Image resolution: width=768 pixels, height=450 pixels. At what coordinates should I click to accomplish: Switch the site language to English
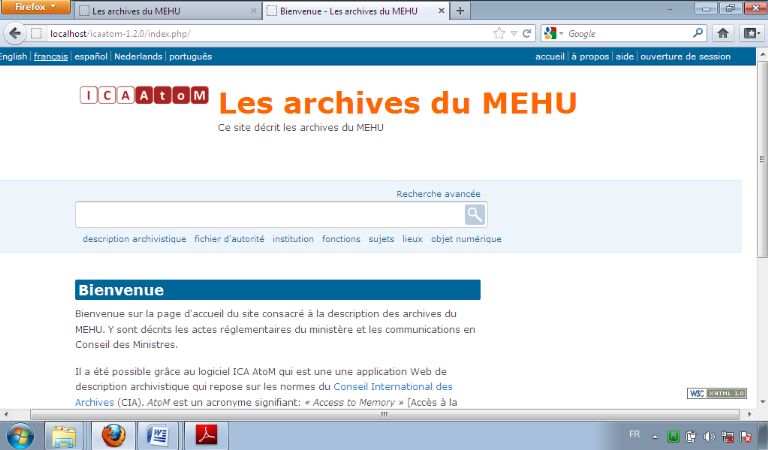click(13, 56)
